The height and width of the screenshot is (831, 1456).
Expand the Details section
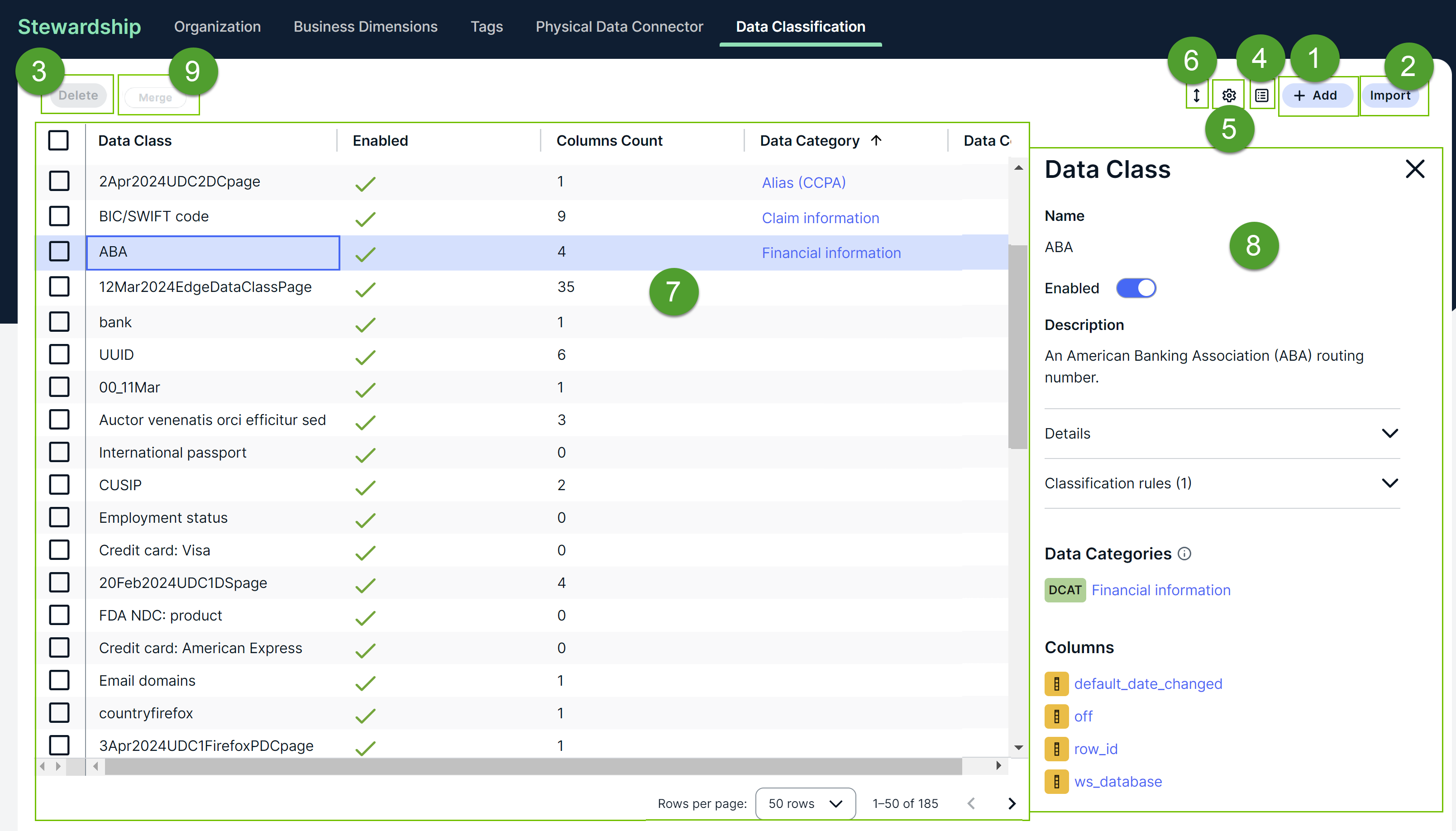coord(1390,433)
